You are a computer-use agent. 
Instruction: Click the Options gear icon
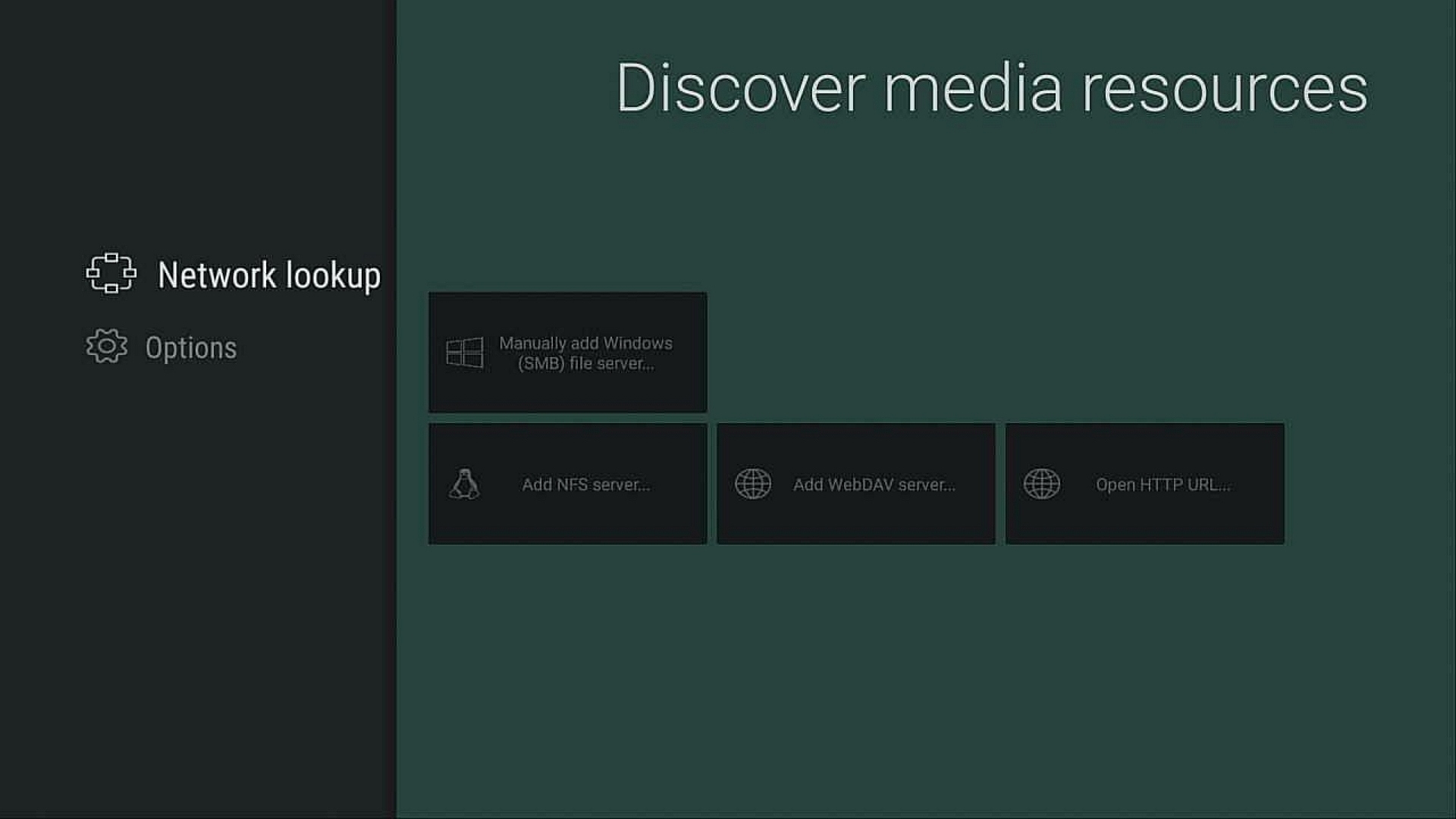click(106, 347)
